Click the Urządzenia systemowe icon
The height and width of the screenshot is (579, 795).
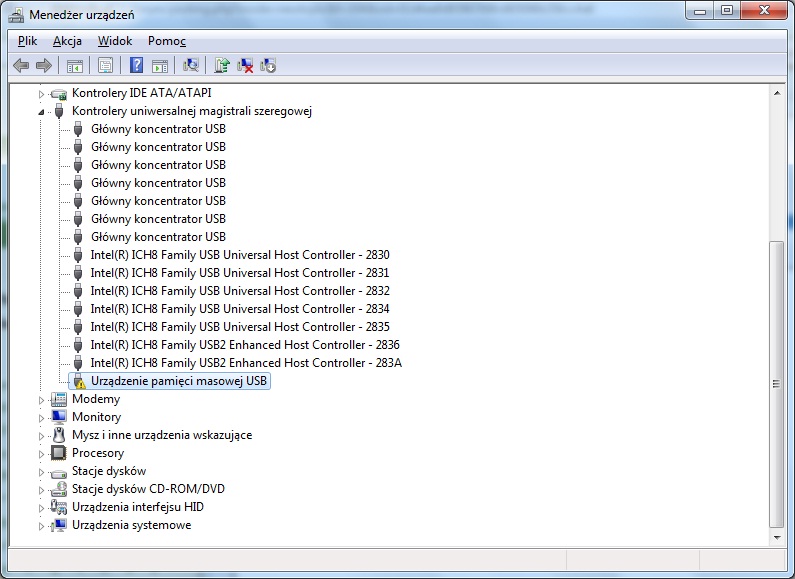pos(59,525)
